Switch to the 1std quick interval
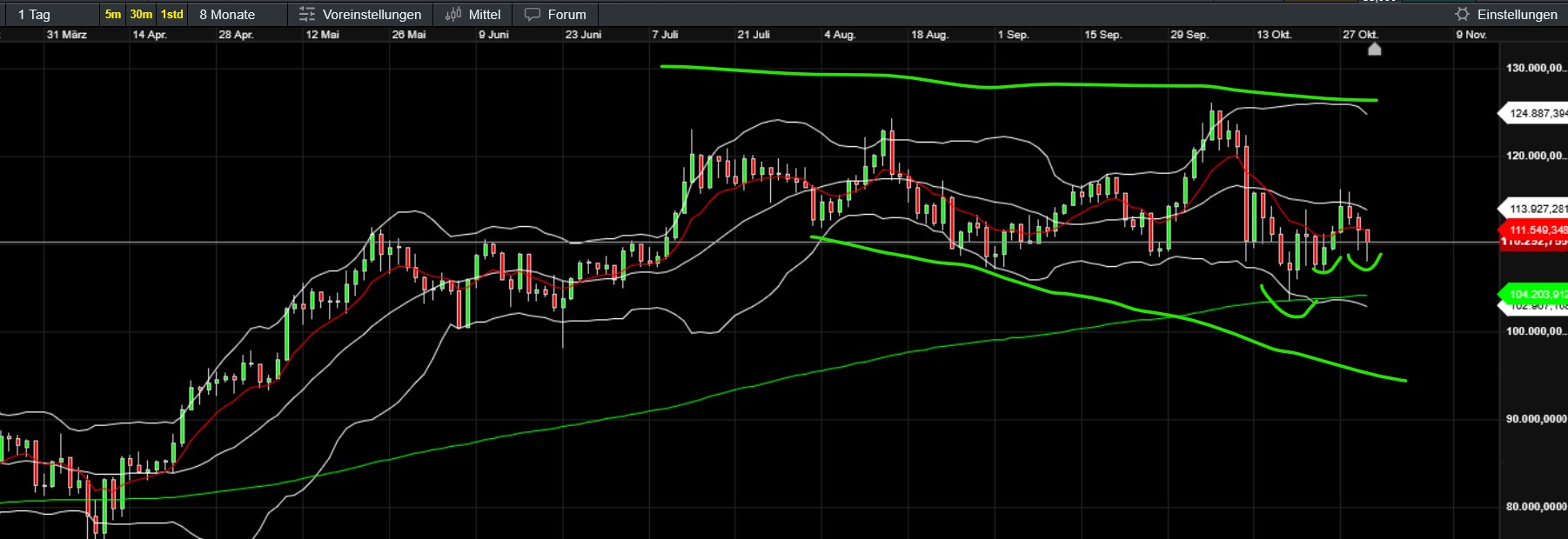This screenshot has width=1568, height=539. 172,14
